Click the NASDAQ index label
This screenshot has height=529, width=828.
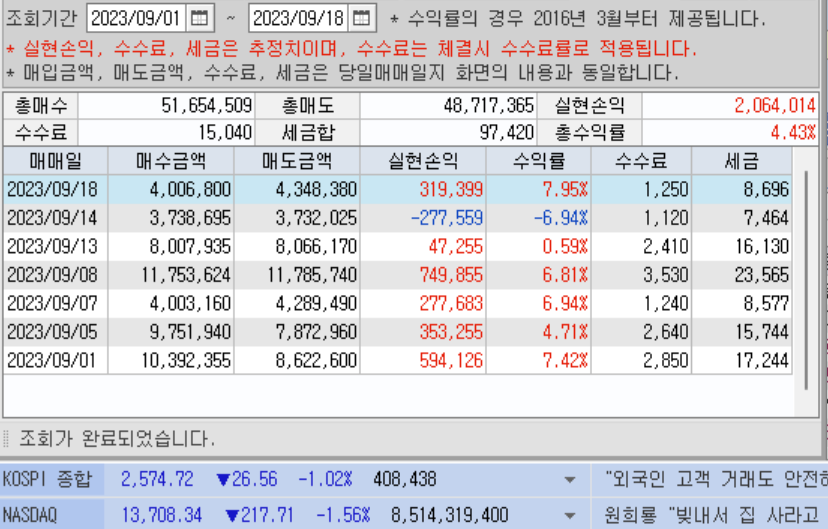pos(30,515)
